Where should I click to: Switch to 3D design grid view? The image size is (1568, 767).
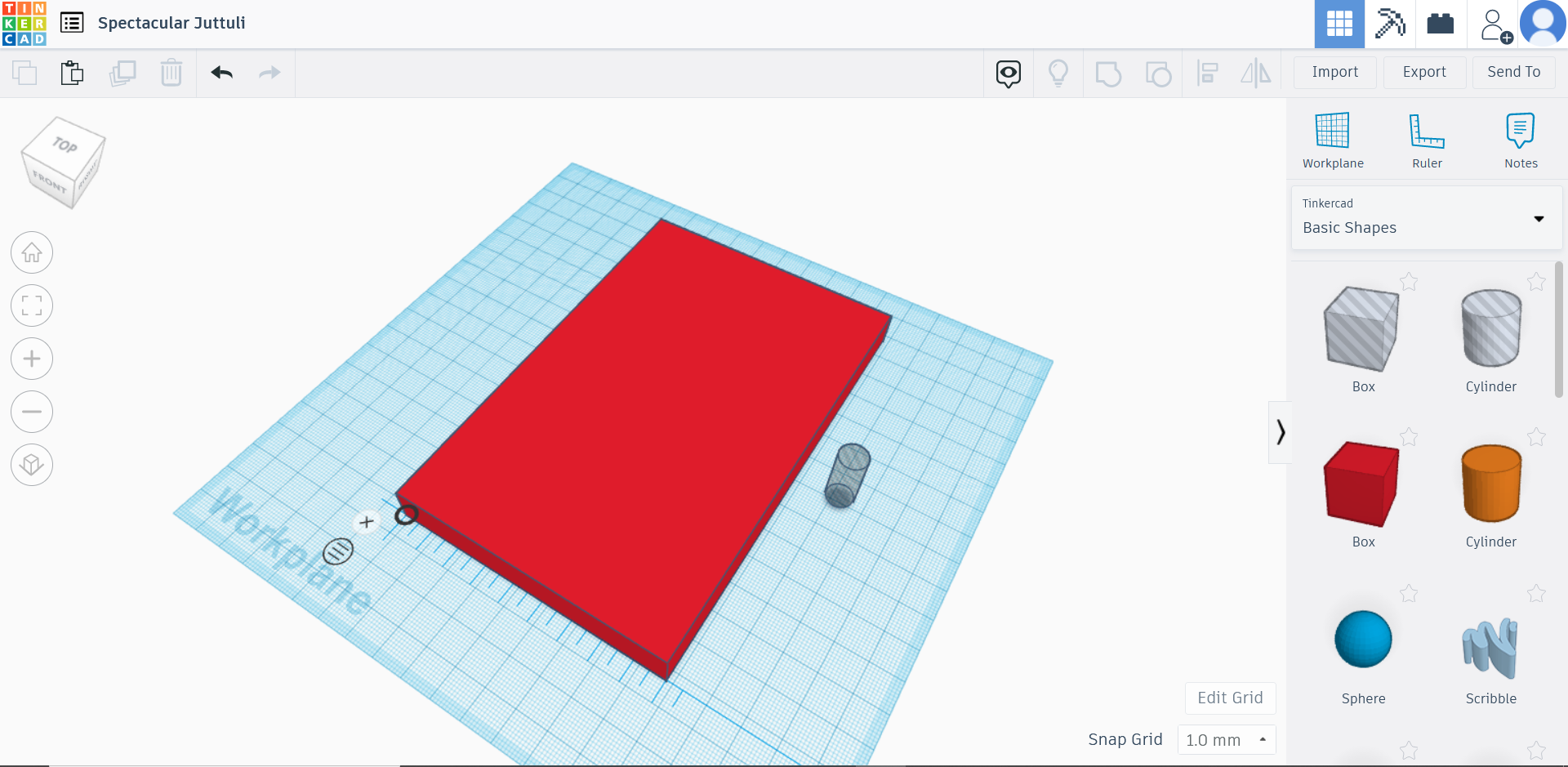1339,24
